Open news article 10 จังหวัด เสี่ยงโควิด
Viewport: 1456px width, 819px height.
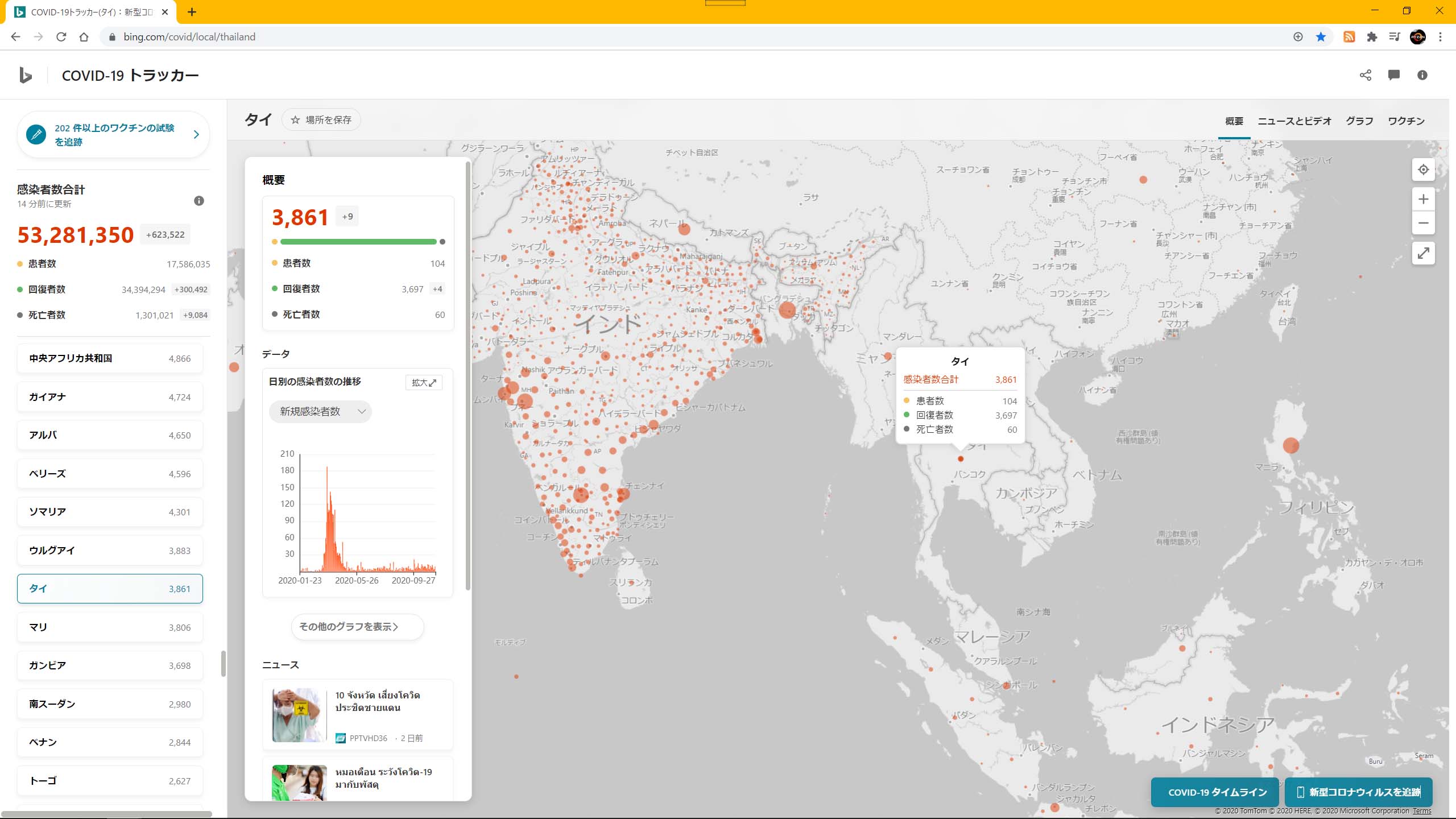[358, 715]
